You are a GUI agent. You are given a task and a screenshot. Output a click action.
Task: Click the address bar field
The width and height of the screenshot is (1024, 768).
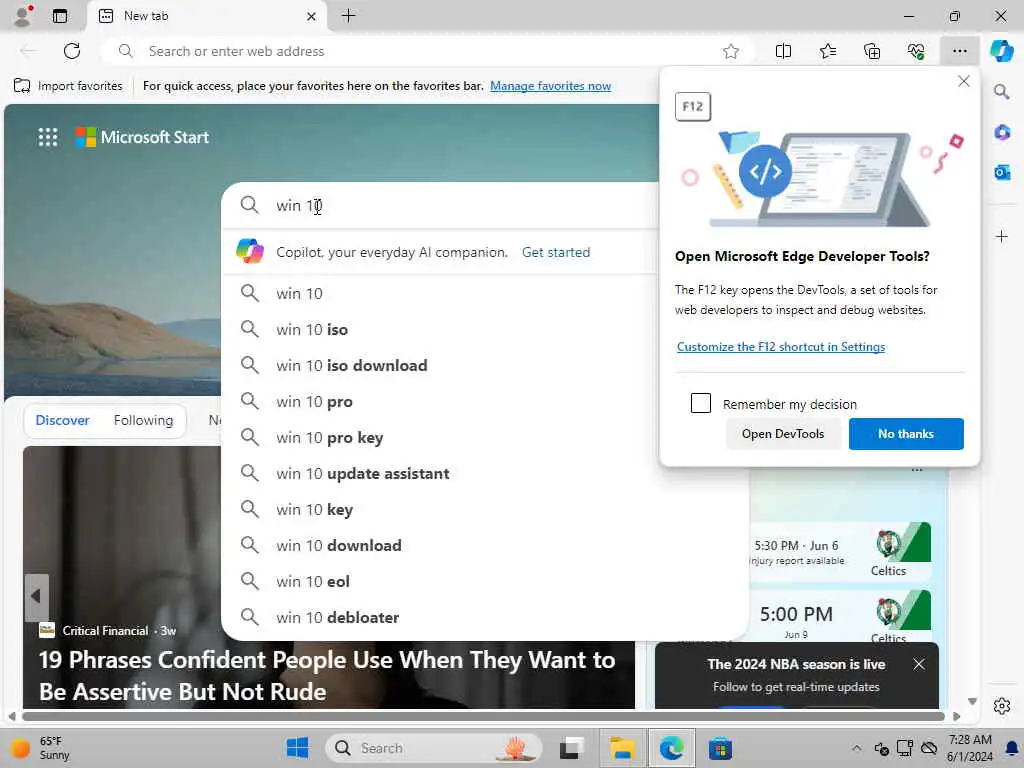[428, 51]
